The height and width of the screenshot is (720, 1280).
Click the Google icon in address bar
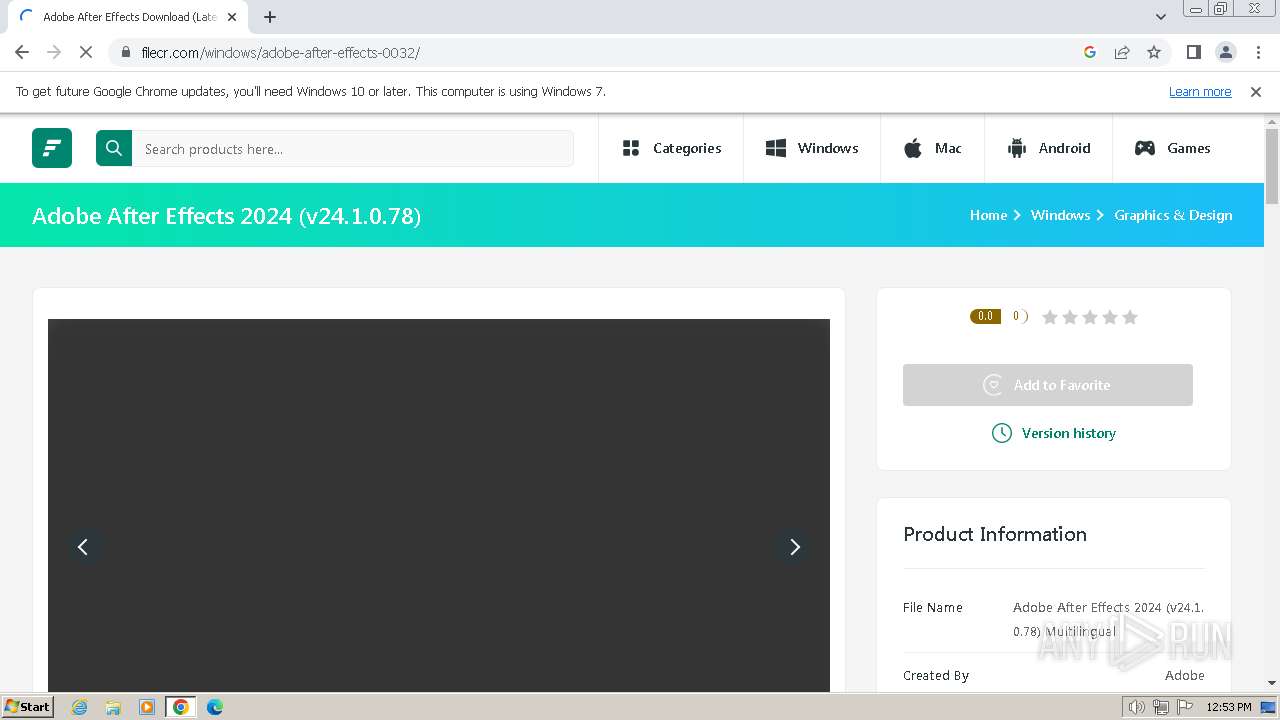(x=1090, y=52)
